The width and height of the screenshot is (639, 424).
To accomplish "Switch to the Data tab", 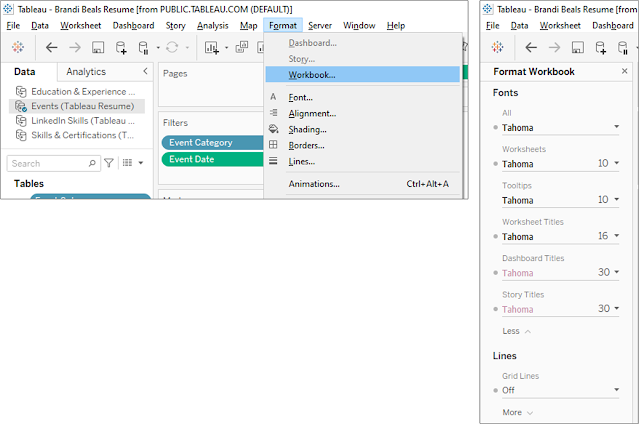I will pyautogui.click(x=24, y=72).
